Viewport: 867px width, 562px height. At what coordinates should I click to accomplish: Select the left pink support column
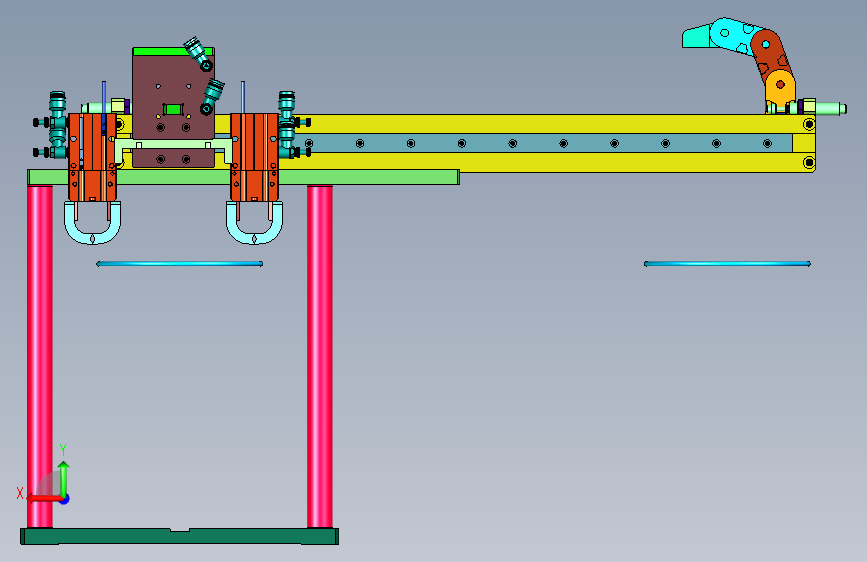point(40,357)
